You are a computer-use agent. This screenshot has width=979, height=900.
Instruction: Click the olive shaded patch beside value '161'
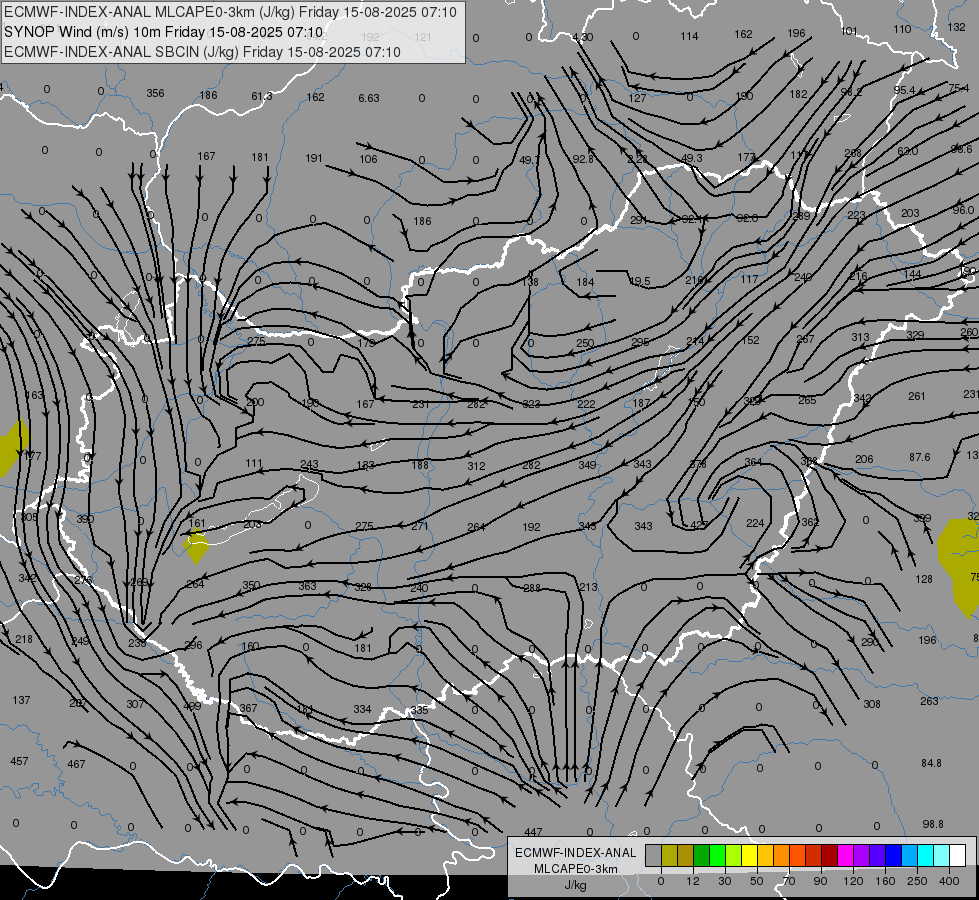coord(197,547)
